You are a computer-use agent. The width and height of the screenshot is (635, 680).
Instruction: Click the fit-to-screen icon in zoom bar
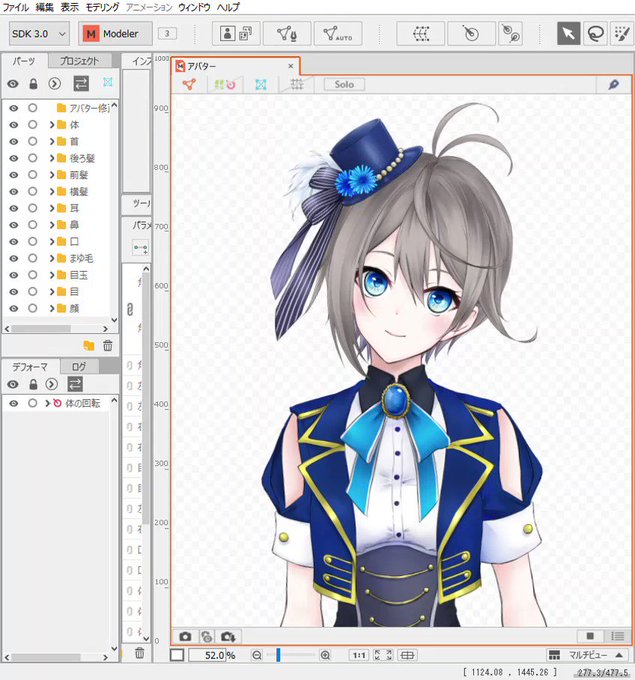(383, 655)
